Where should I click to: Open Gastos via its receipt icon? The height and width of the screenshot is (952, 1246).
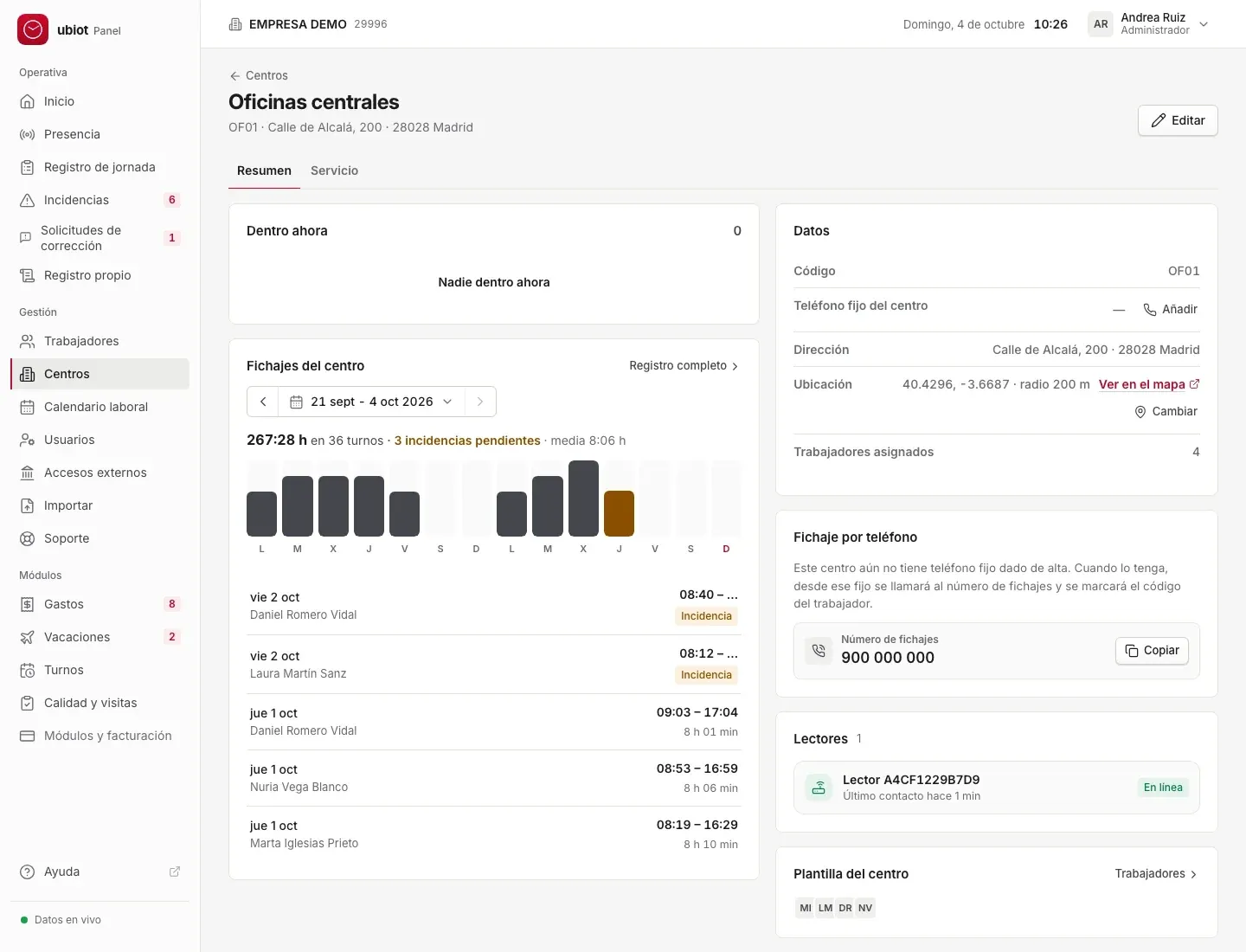tap(28, 604)
